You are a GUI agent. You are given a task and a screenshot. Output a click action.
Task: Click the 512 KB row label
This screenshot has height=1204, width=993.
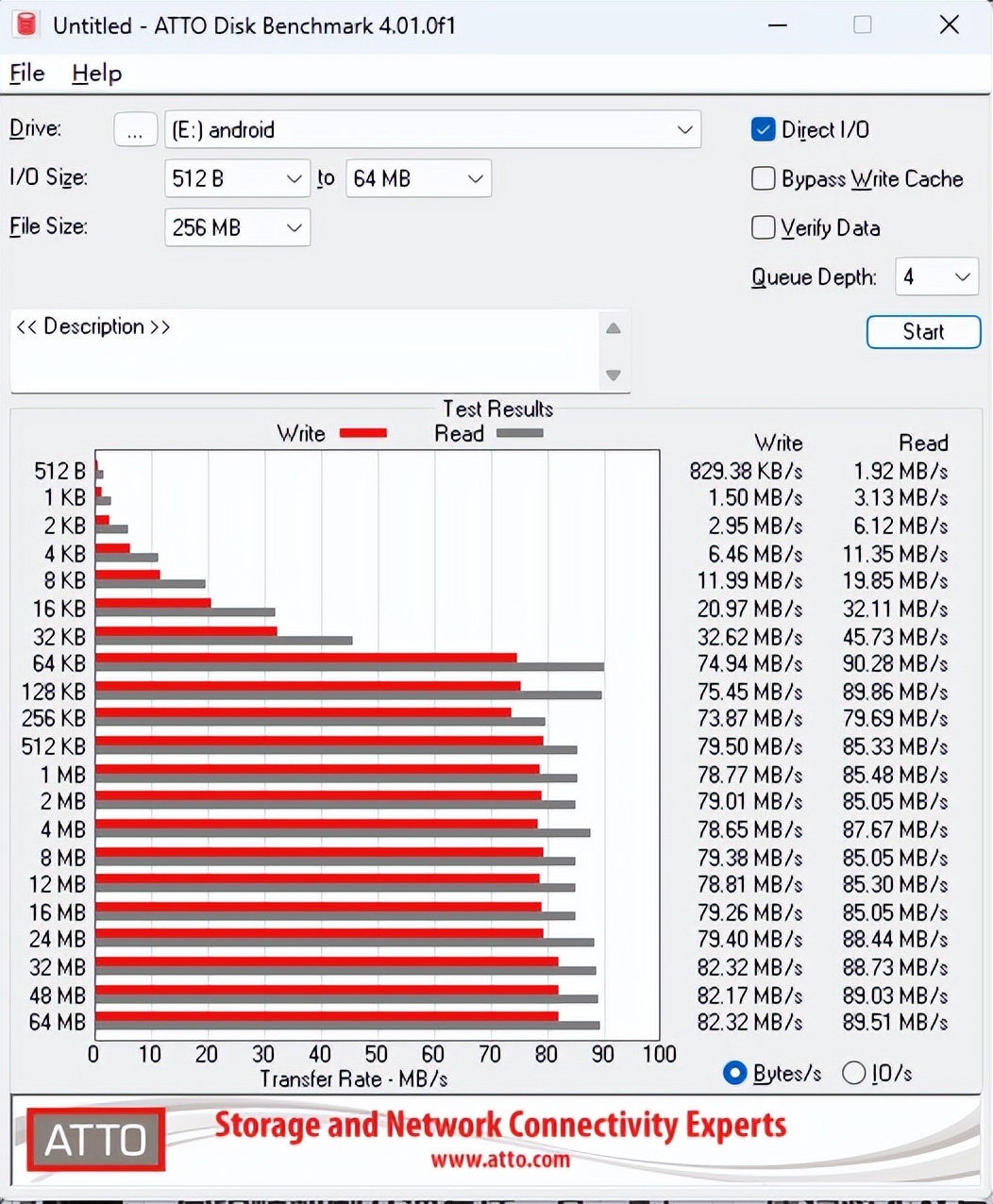[x=54, y=746]
